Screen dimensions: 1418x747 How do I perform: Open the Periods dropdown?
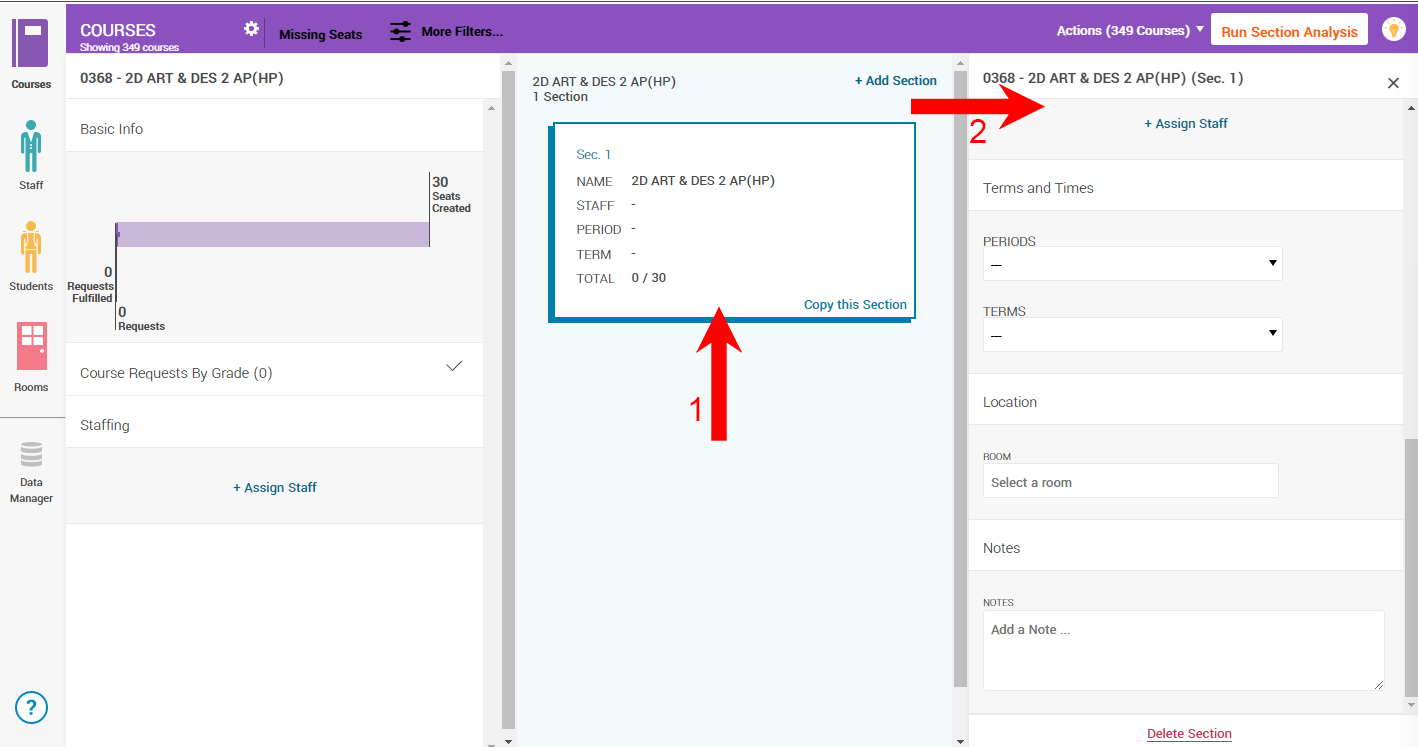1132,264
